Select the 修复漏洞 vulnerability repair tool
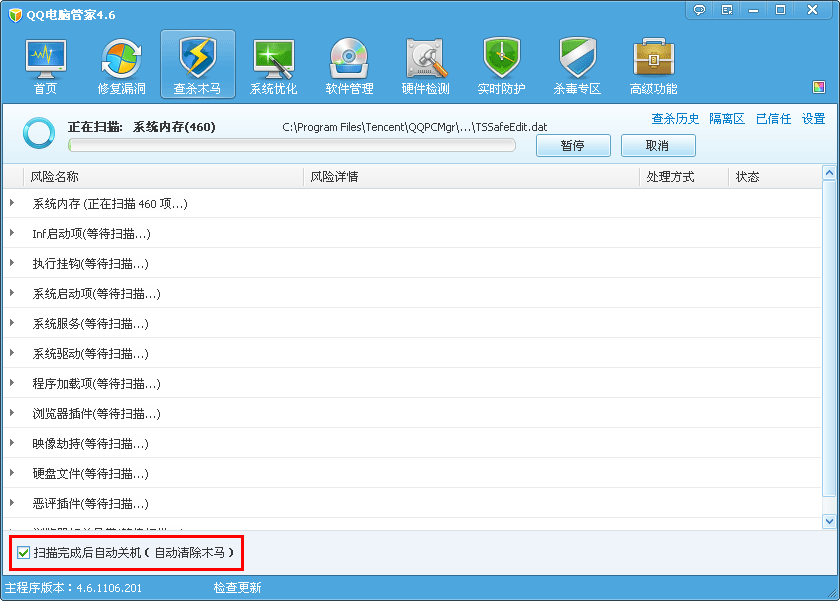This screenshot has height=601, width=840. (x=120, y=63)
